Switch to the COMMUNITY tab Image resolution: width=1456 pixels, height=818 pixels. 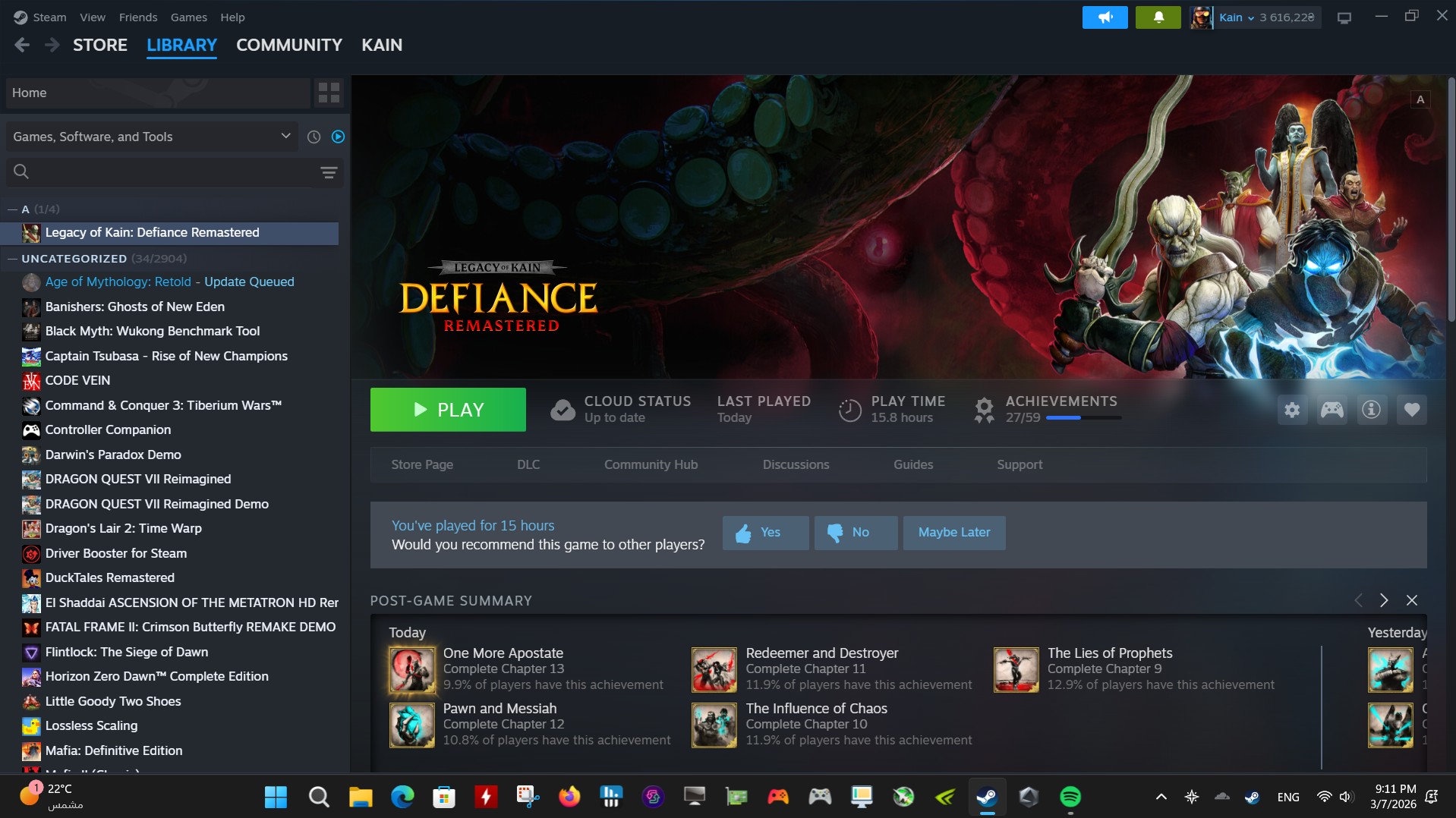[289, 46]
